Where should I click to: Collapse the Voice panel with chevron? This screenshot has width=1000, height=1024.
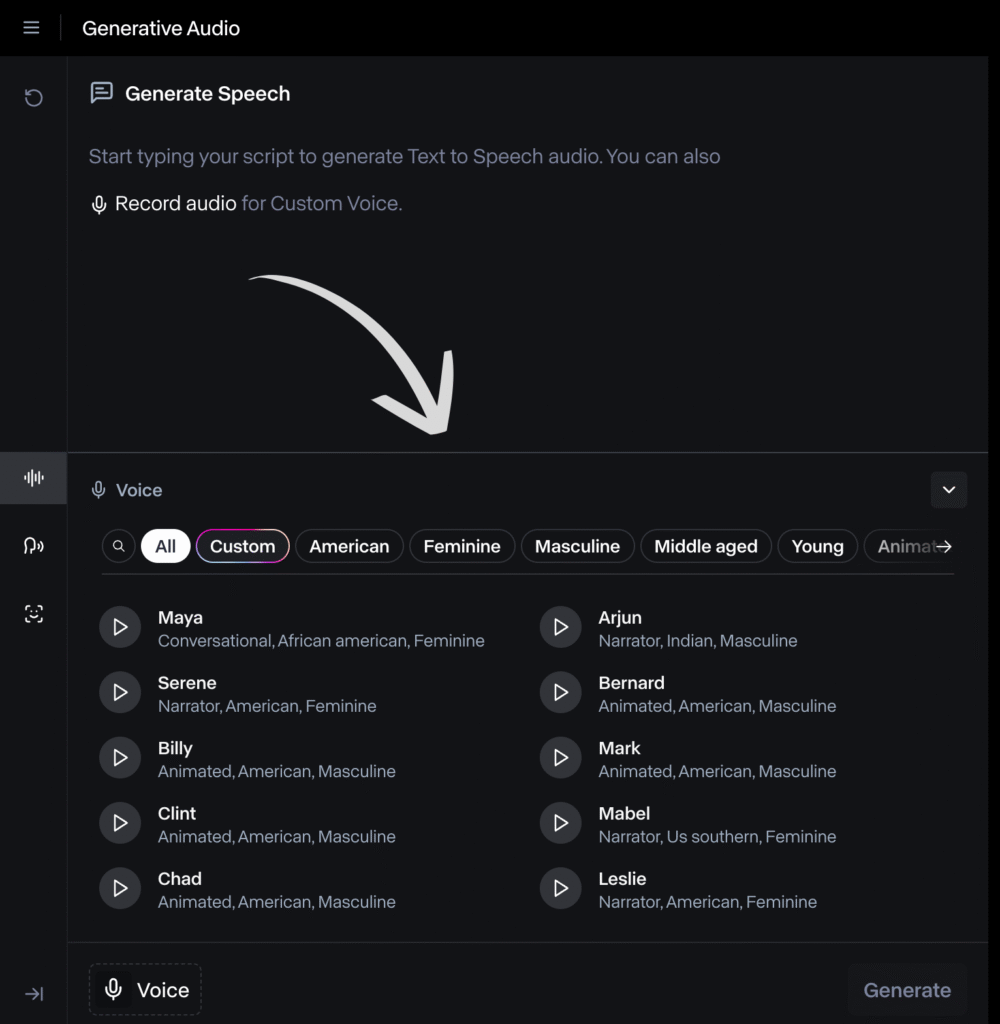949,490
